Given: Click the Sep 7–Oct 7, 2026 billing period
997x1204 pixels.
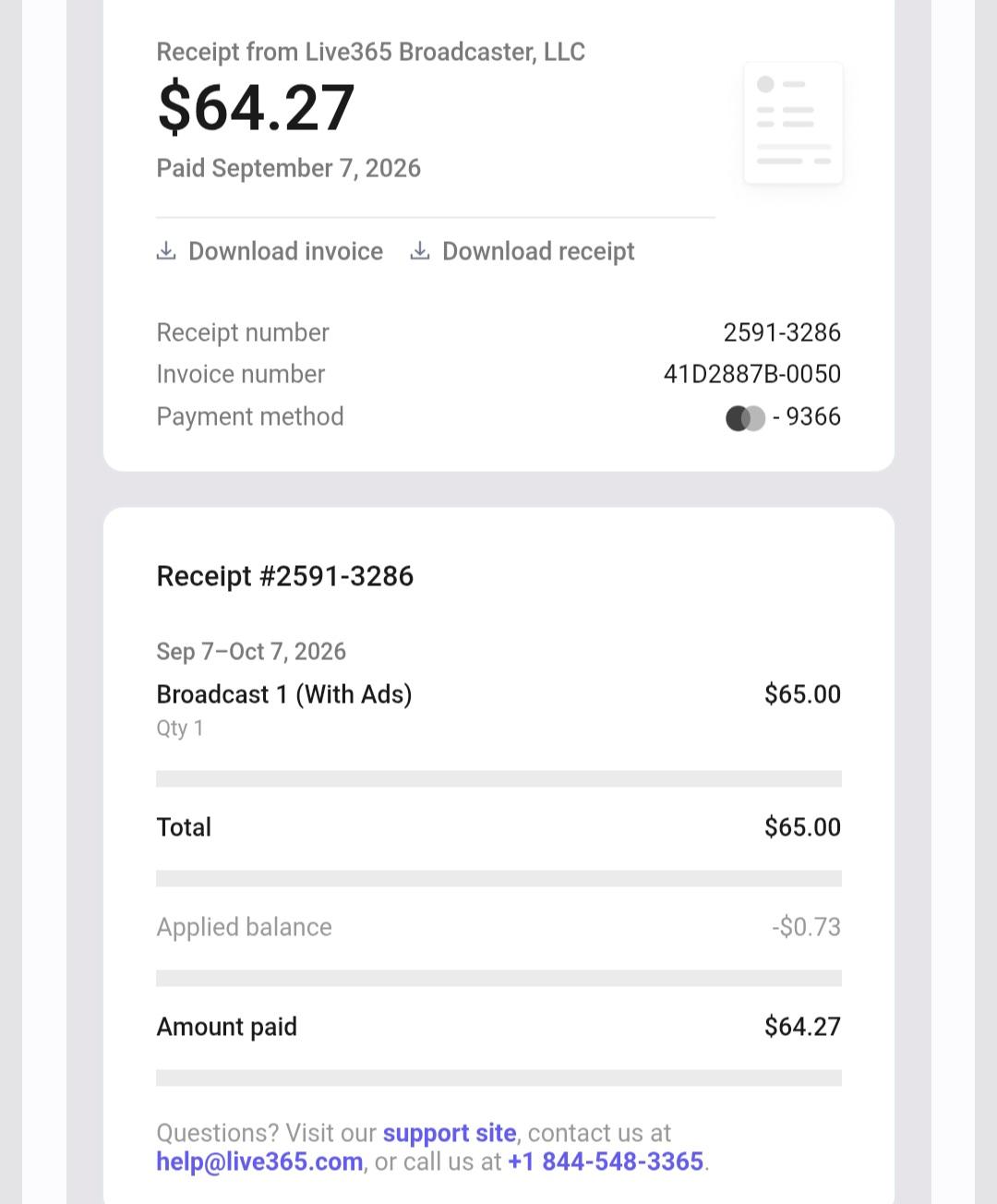Looking at the screenshot, I should [x=251, y=652].
